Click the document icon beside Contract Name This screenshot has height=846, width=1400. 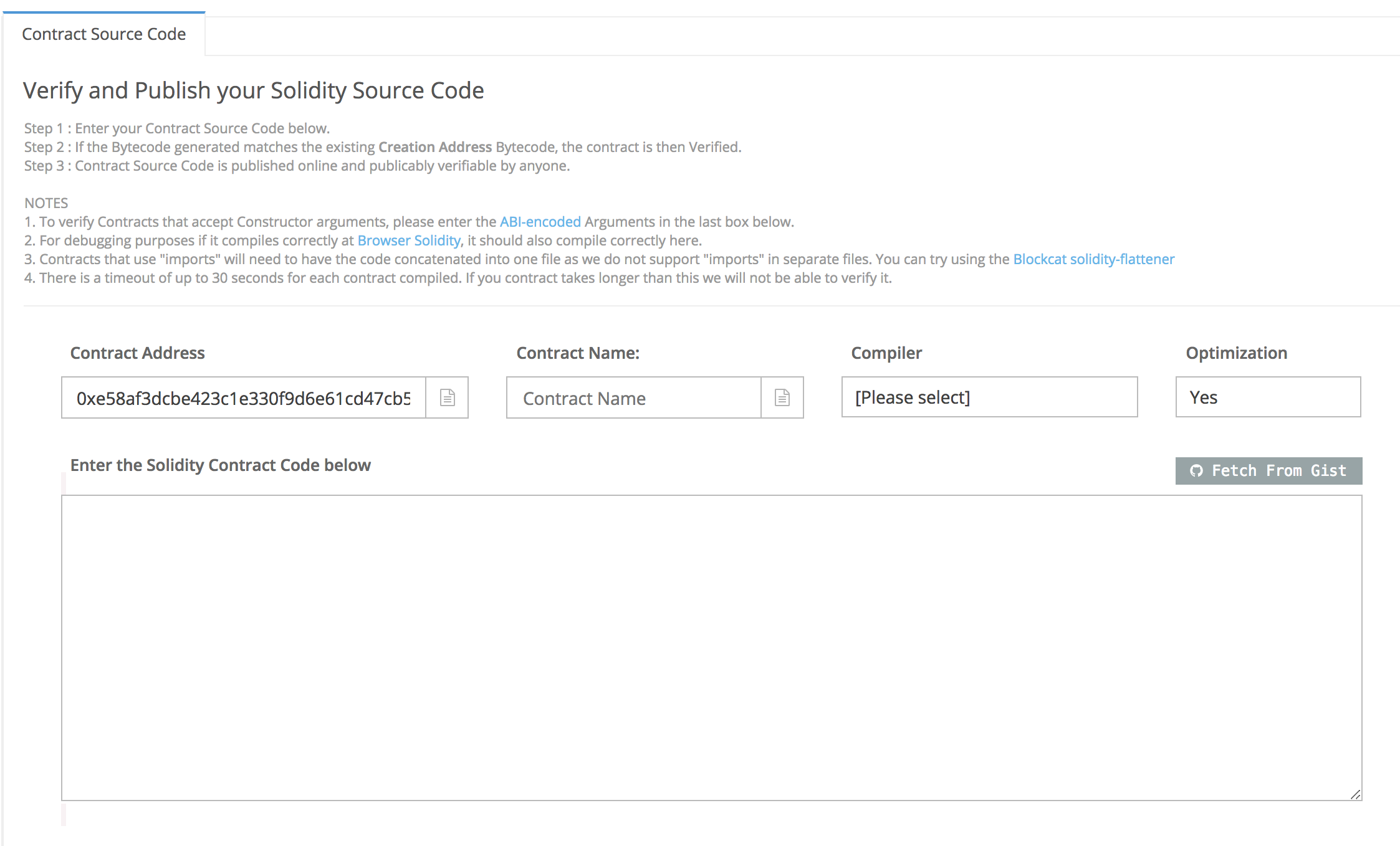(782, 397)
